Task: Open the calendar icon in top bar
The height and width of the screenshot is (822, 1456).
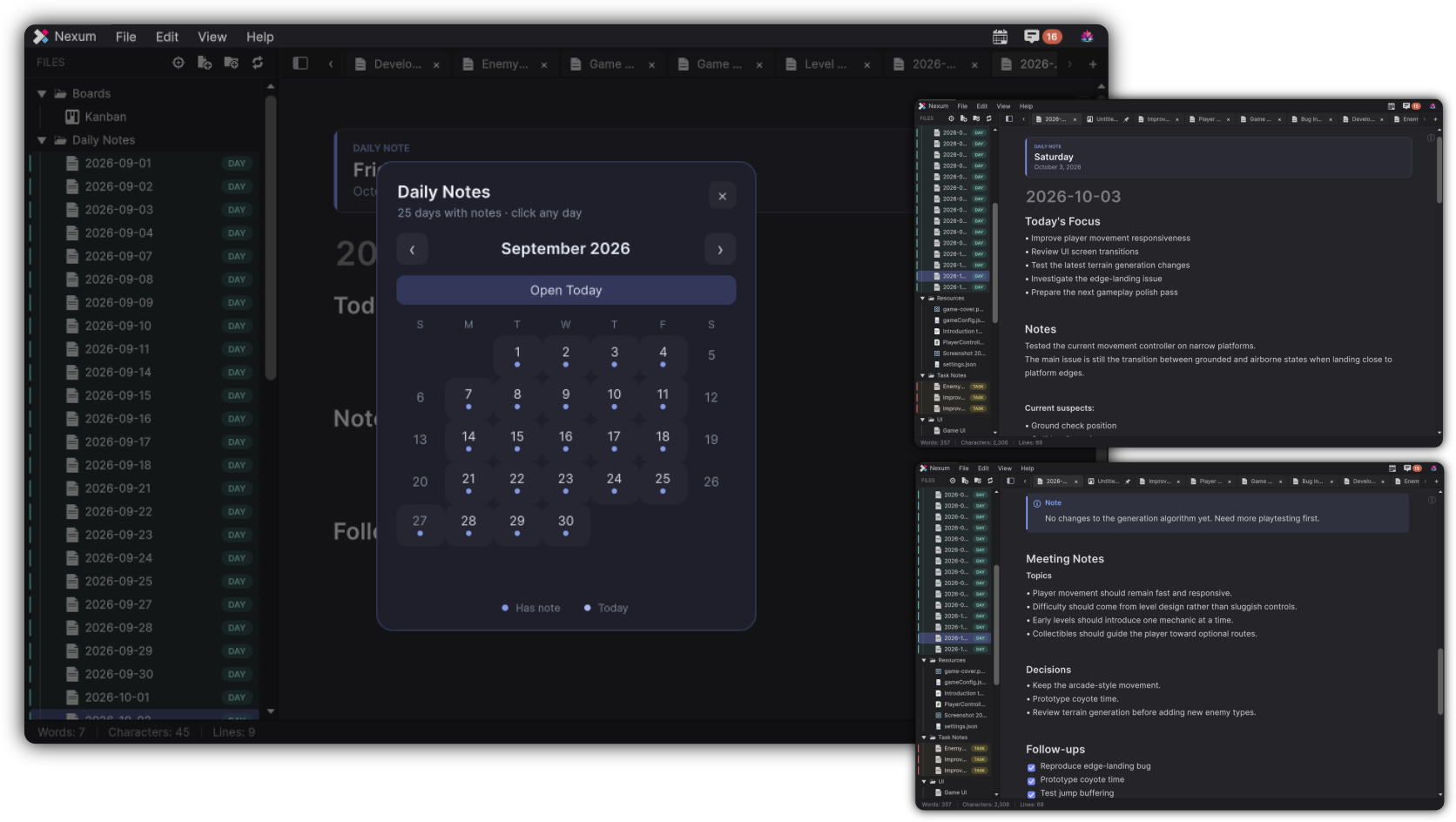Action: pos(1000,37)
